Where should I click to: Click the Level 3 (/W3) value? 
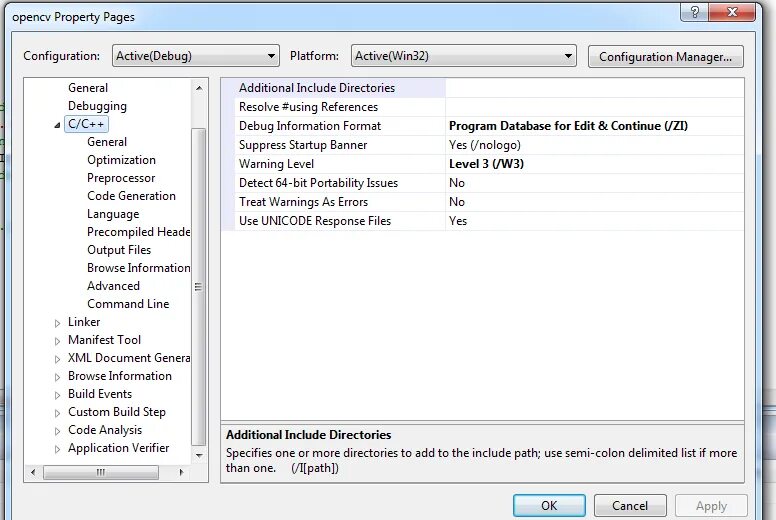click(486, 164)
